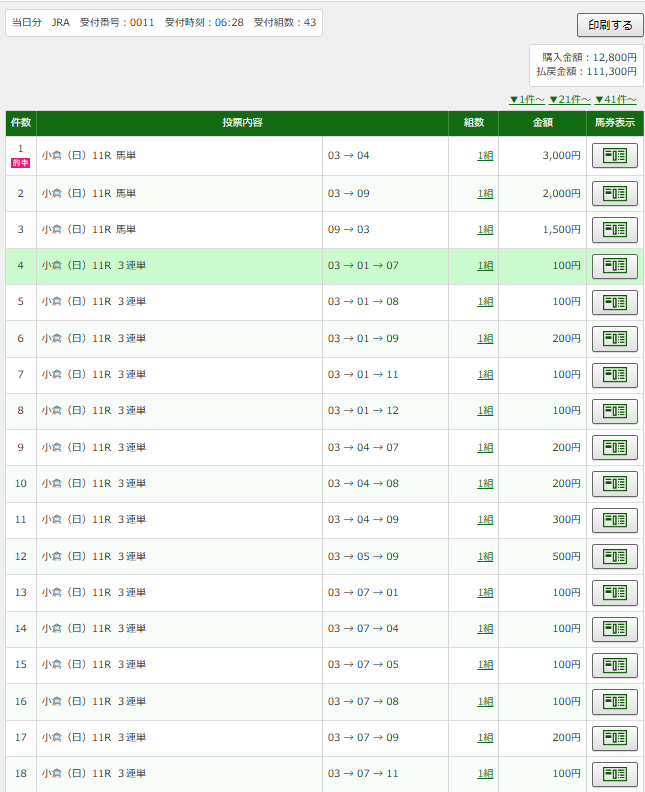Open 1組 link in row 3
645x792 pixels.
(485, 230)
